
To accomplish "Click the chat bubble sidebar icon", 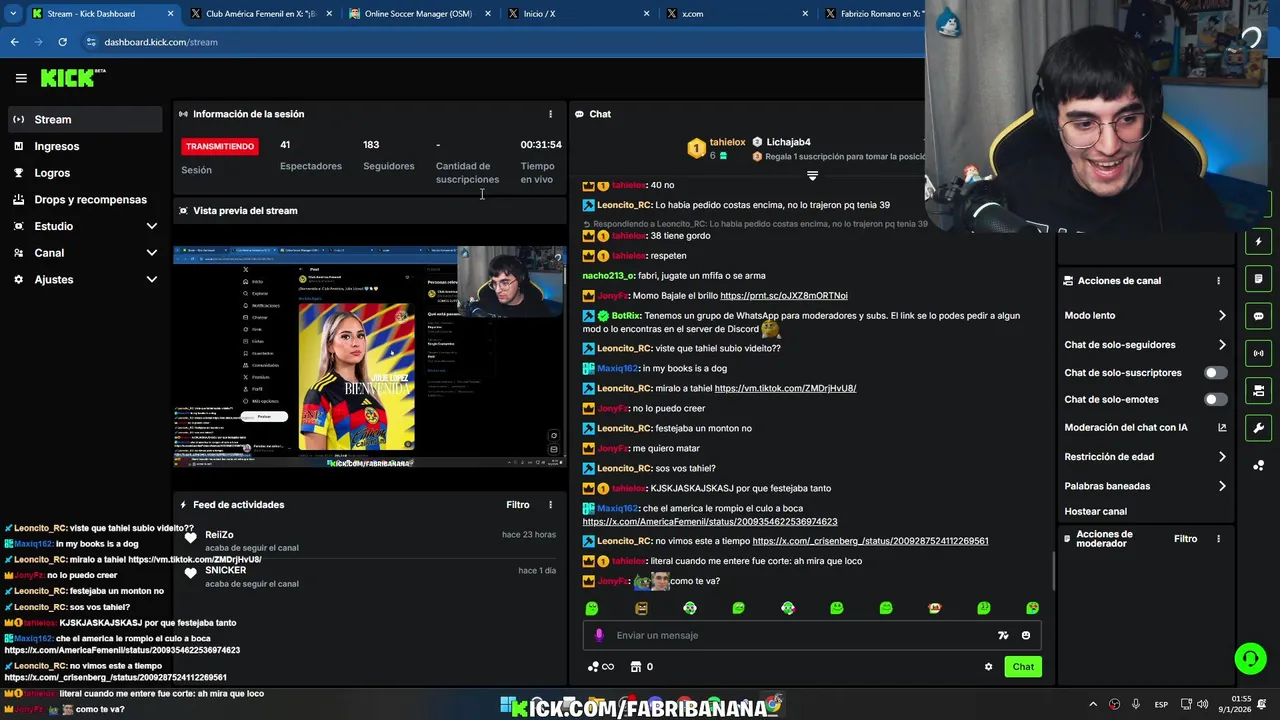I will 1258,316.
